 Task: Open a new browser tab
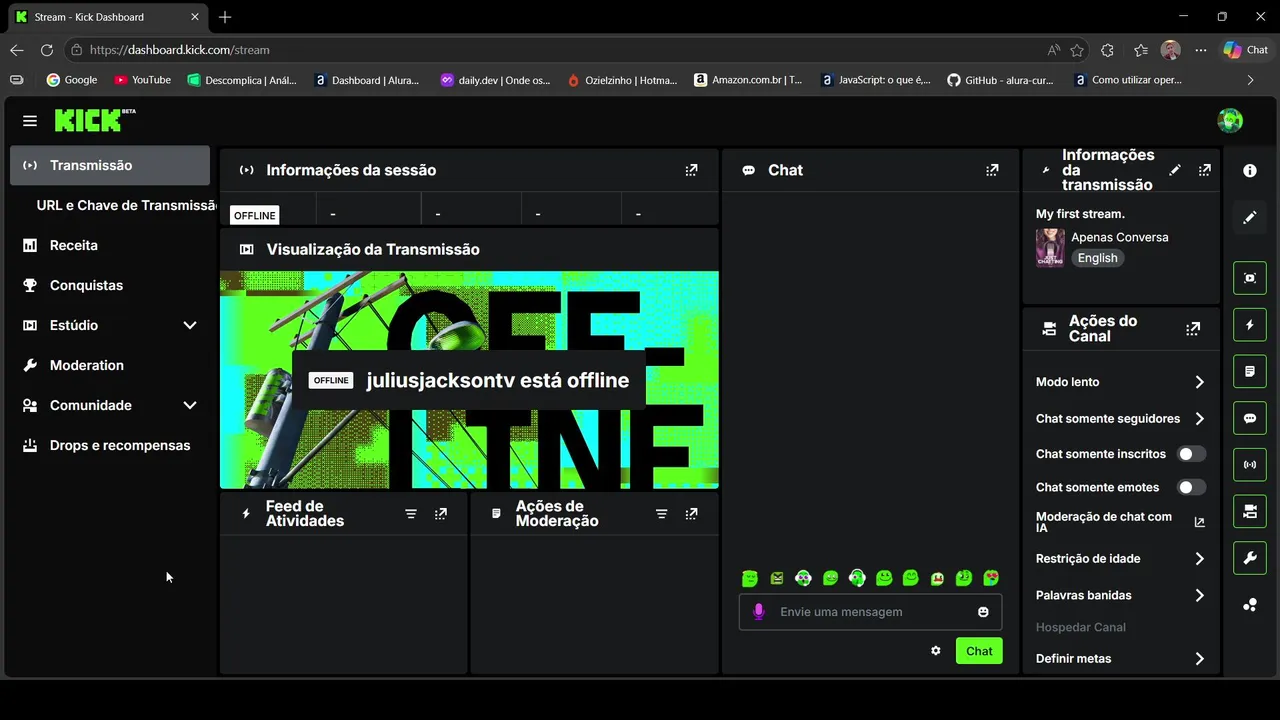[x=225, y=17]
